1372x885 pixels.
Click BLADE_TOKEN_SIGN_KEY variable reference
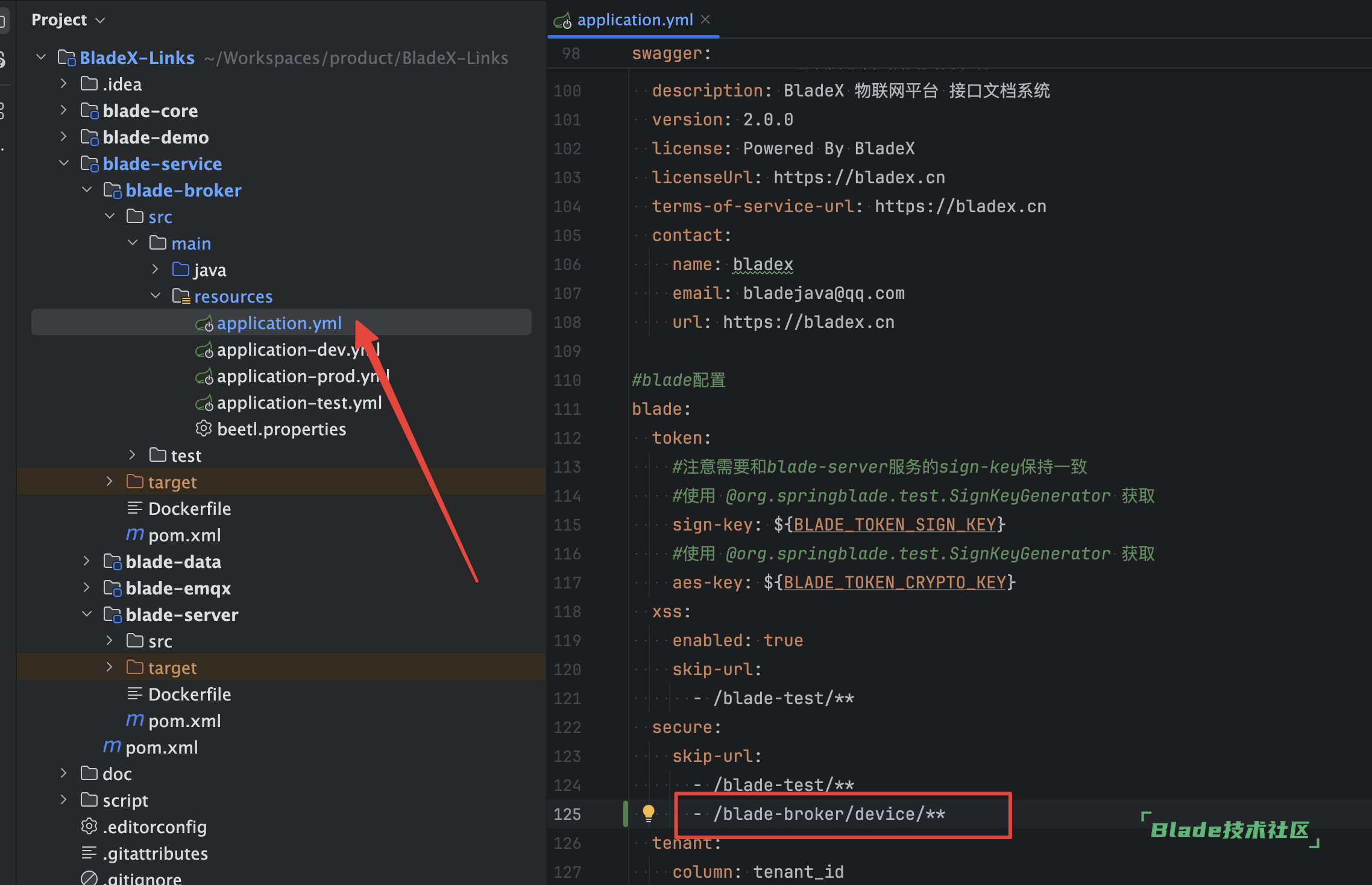pos(895,524)
